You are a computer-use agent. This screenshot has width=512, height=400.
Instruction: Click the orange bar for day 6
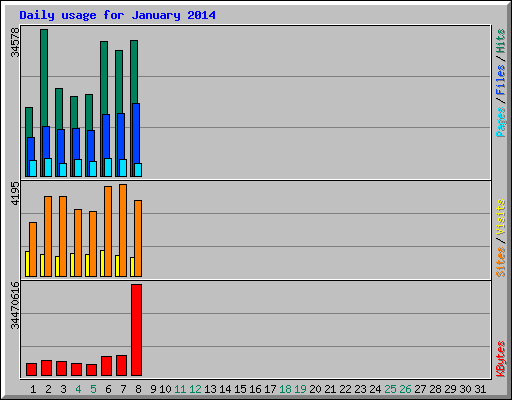[x=108, y=231]
